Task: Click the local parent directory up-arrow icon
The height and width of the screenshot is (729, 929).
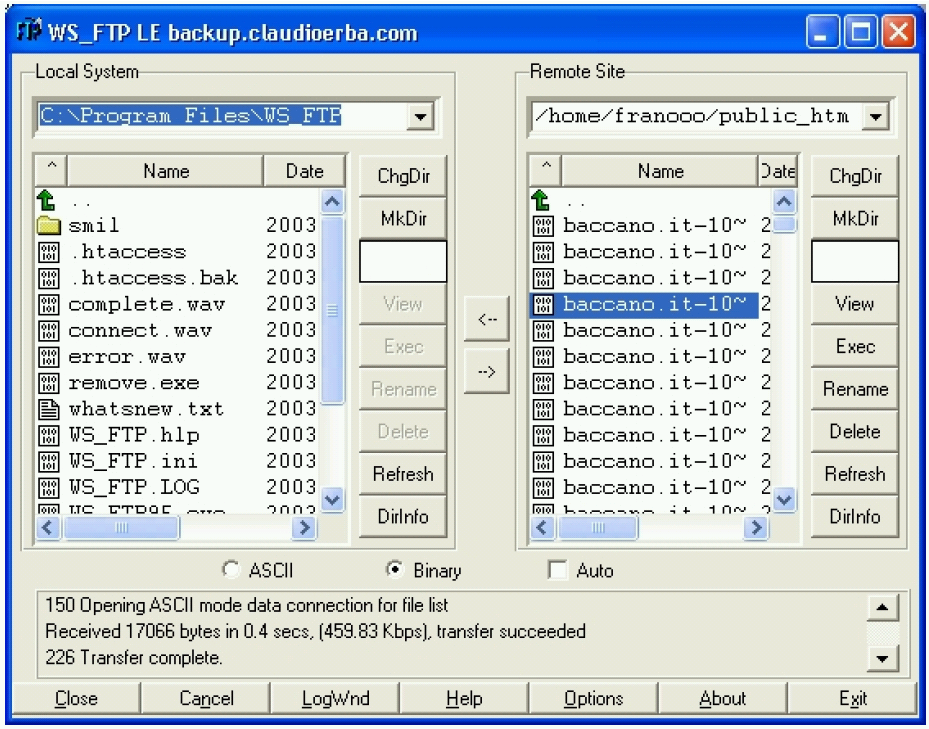Action: point(47,199)
